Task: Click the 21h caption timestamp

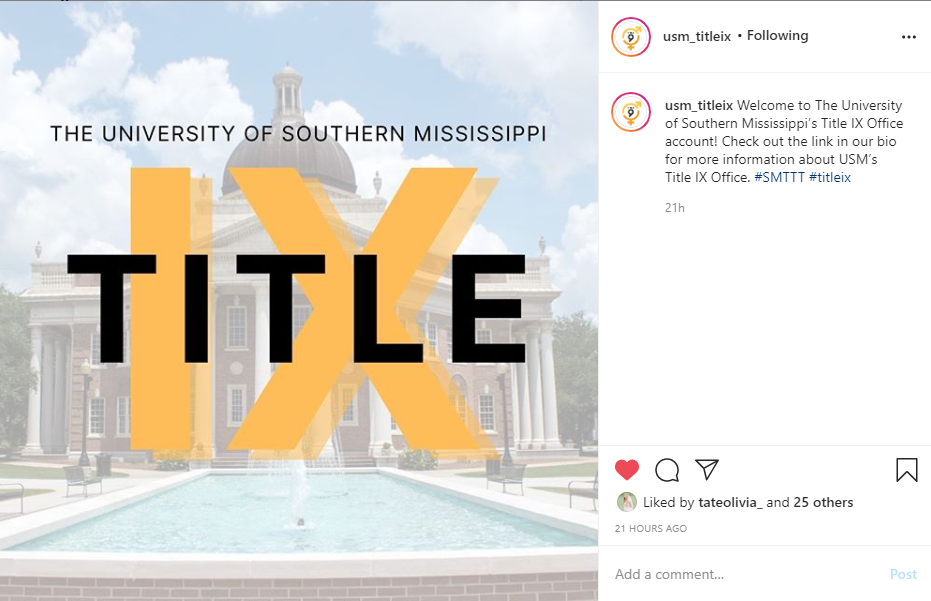Action: pos(674,208)
